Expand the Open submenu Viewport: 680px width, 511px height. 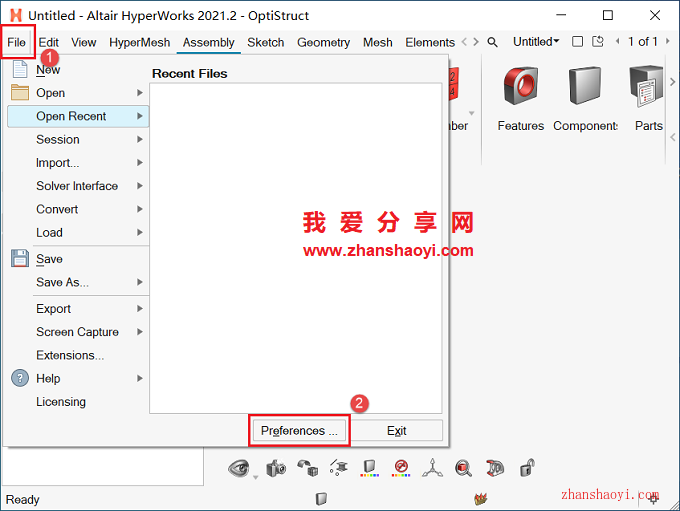coord(78,93)
